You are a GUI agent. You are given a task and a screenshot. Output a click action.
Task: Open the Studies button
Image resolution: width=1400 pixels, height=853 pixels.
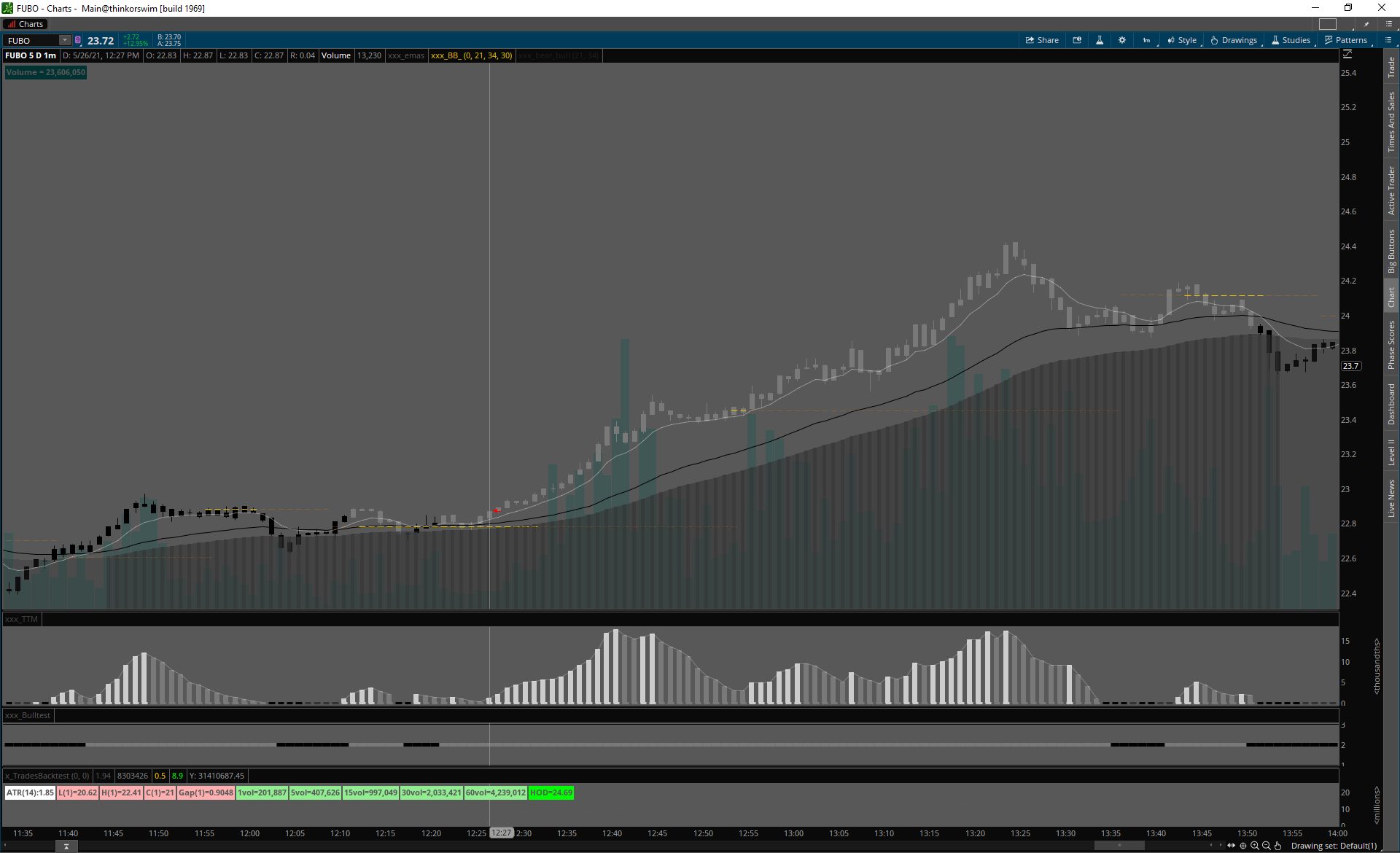(1291, 40)
